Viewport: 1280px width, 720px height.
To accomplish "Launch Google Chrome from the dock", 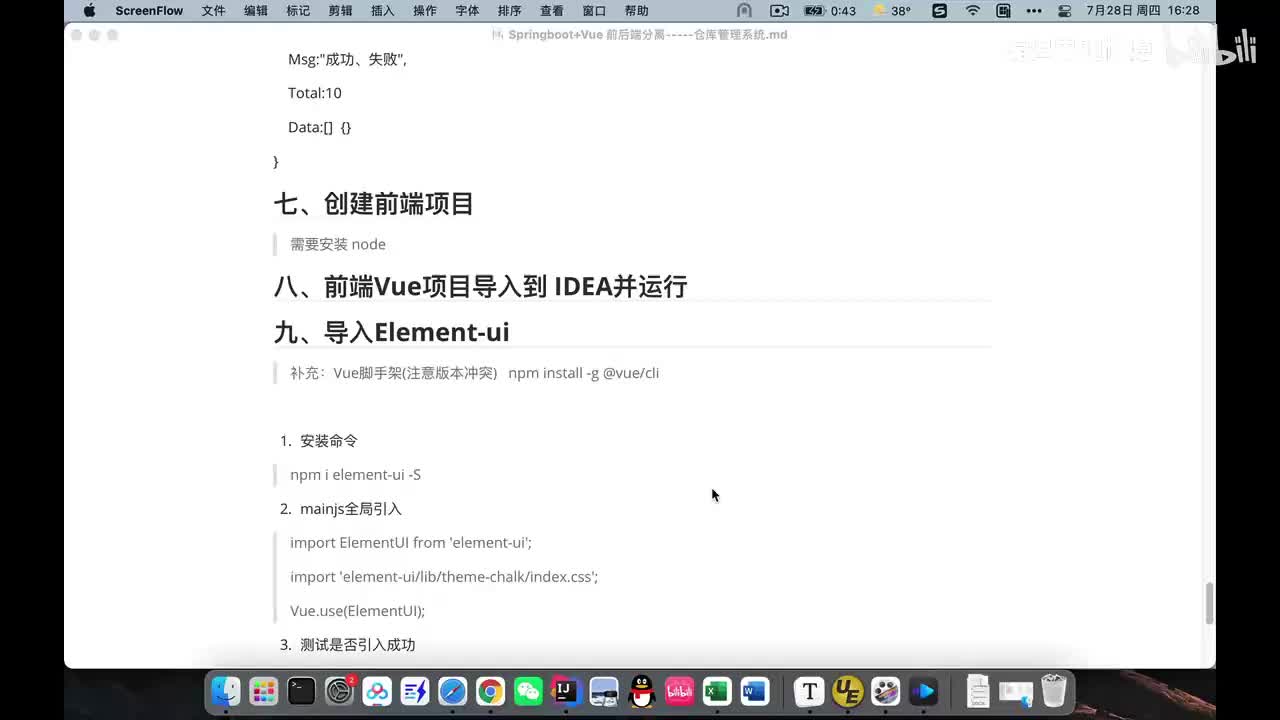I will tap(490, 691).
